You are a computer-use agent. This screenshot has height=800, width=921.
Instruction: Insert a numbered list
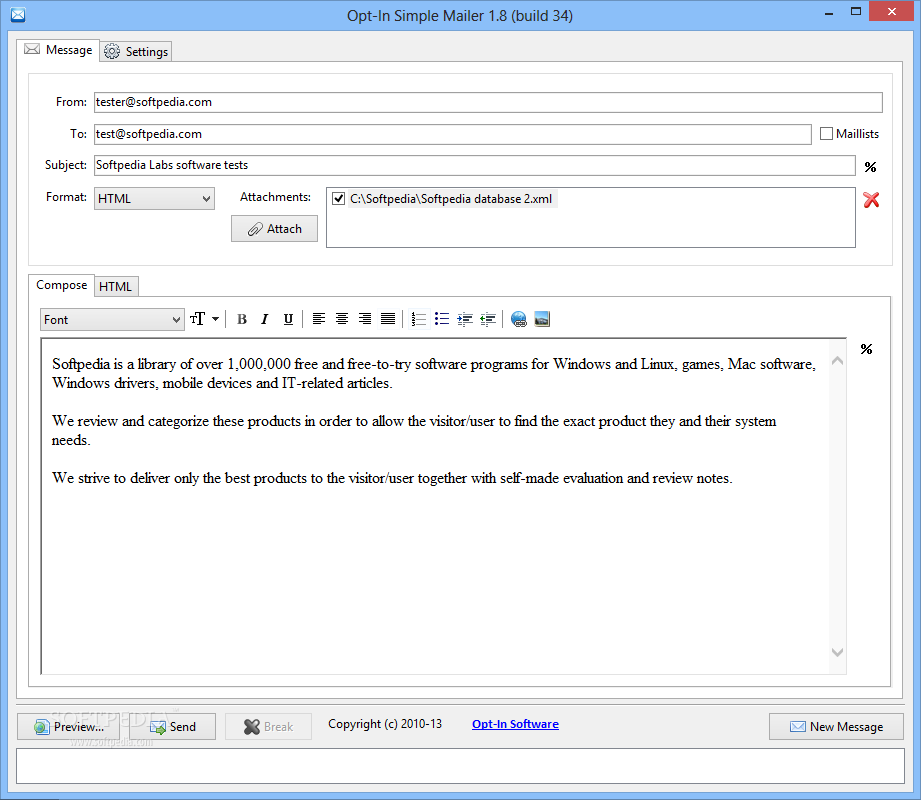419,319
